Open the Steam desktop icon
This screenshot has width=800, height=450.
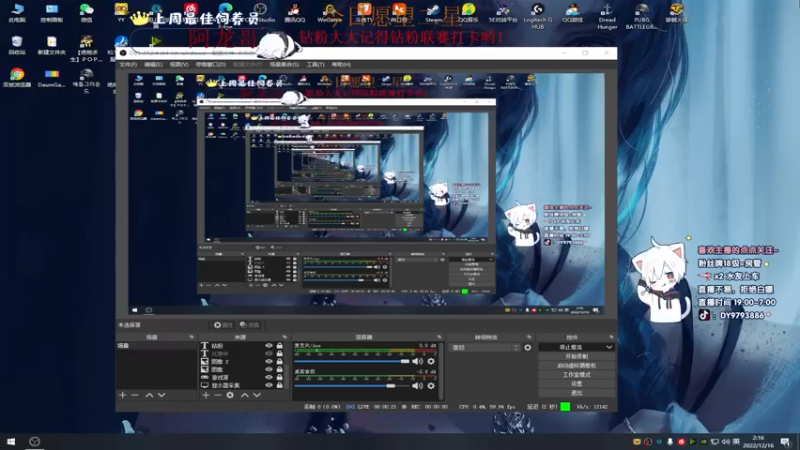(433, 13)
